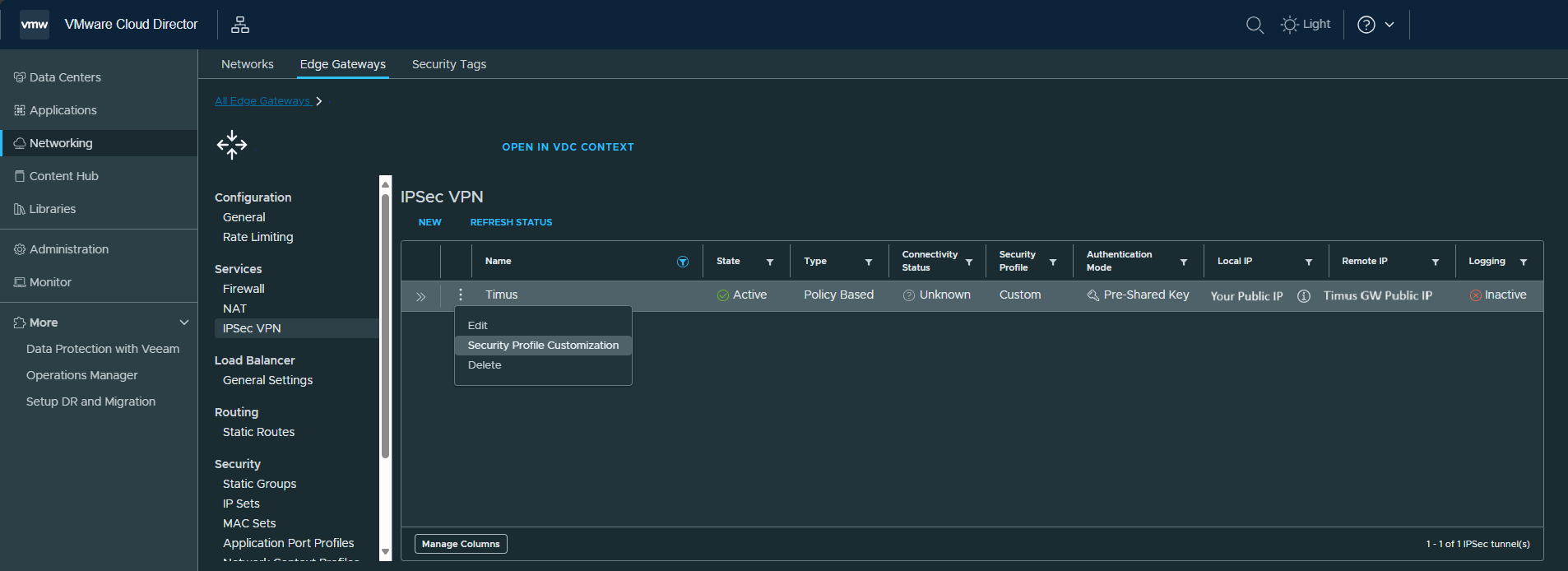The image size is (1568, 571).
Task: Filter by the Type column
Action: (869, 262)
